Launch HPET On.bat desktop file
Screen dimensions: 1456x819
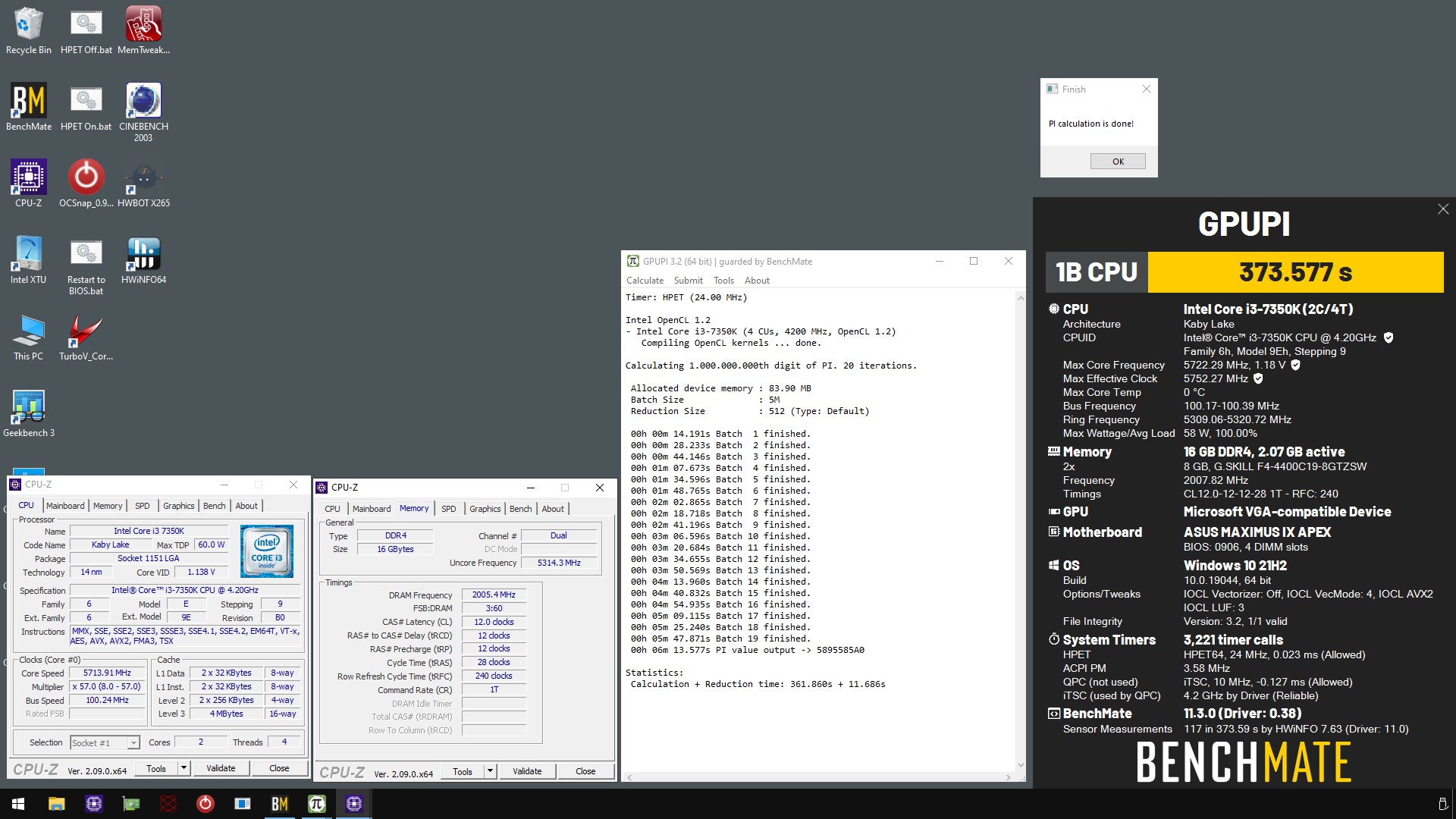pyautogui.click(x=86, y=107)
